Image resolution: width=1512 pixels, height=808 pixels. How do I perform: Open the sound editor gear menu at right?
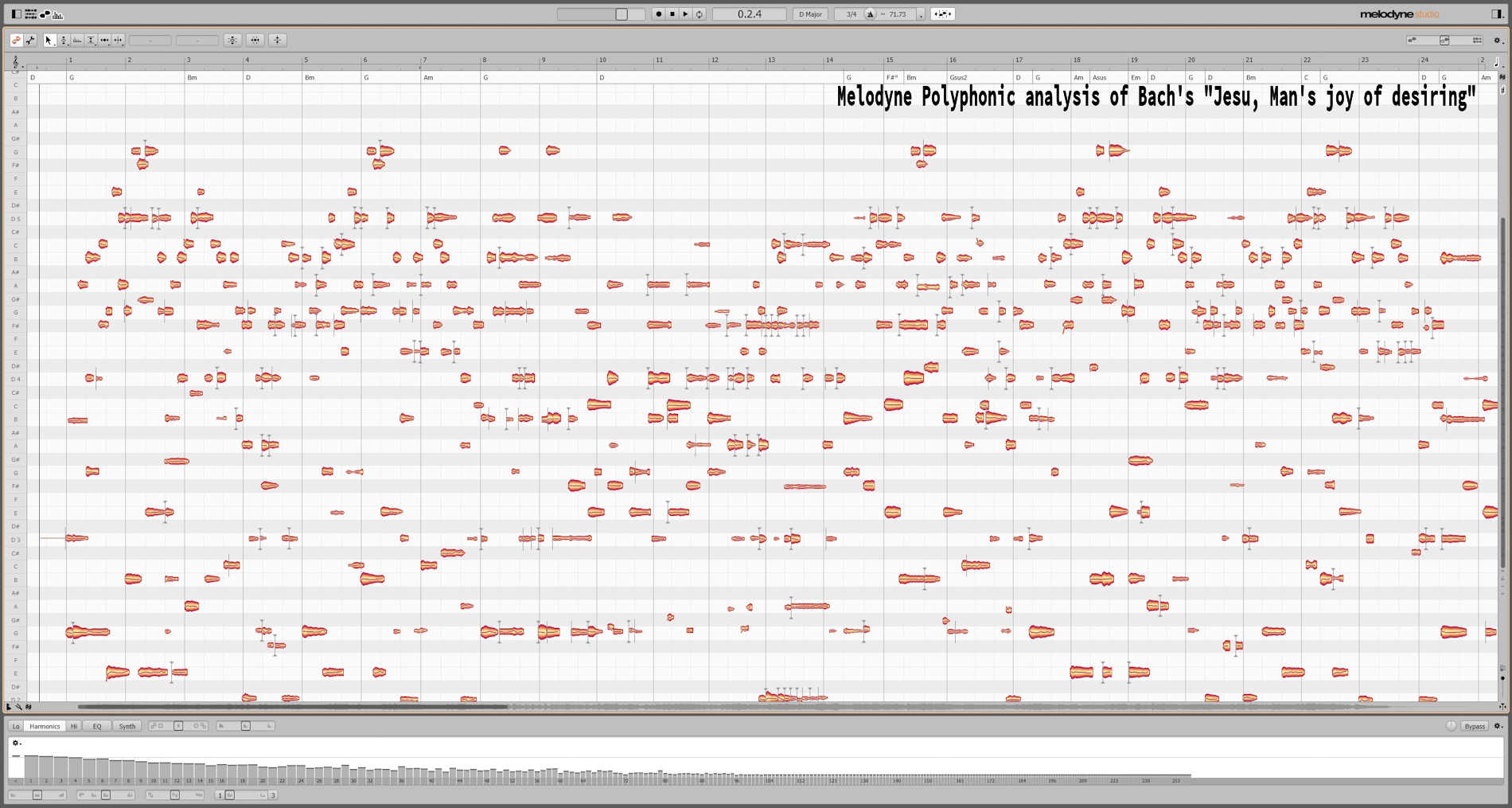point(1498,726)
